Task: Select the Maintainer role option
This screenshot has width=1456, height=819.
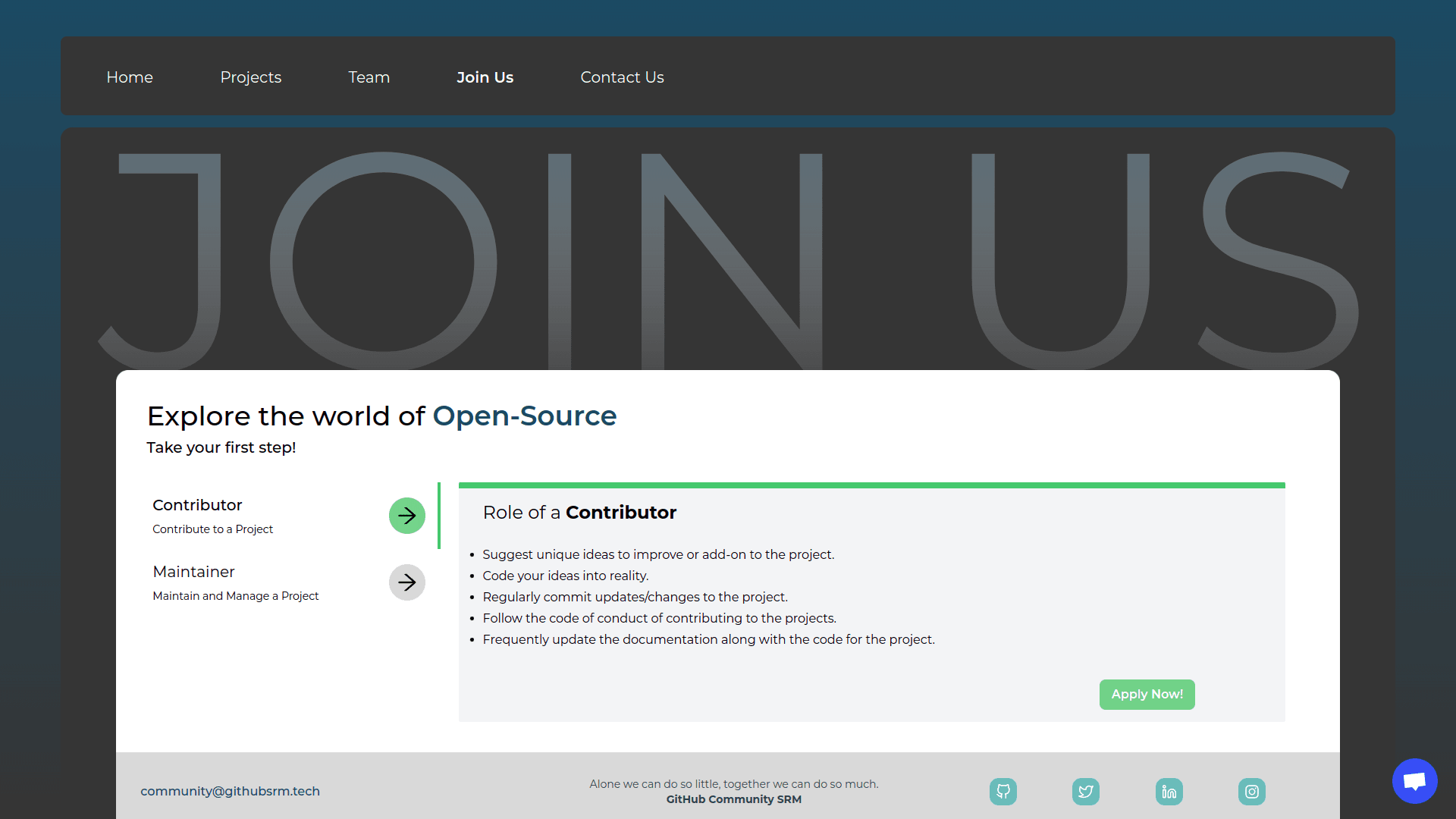Action: 193,571
